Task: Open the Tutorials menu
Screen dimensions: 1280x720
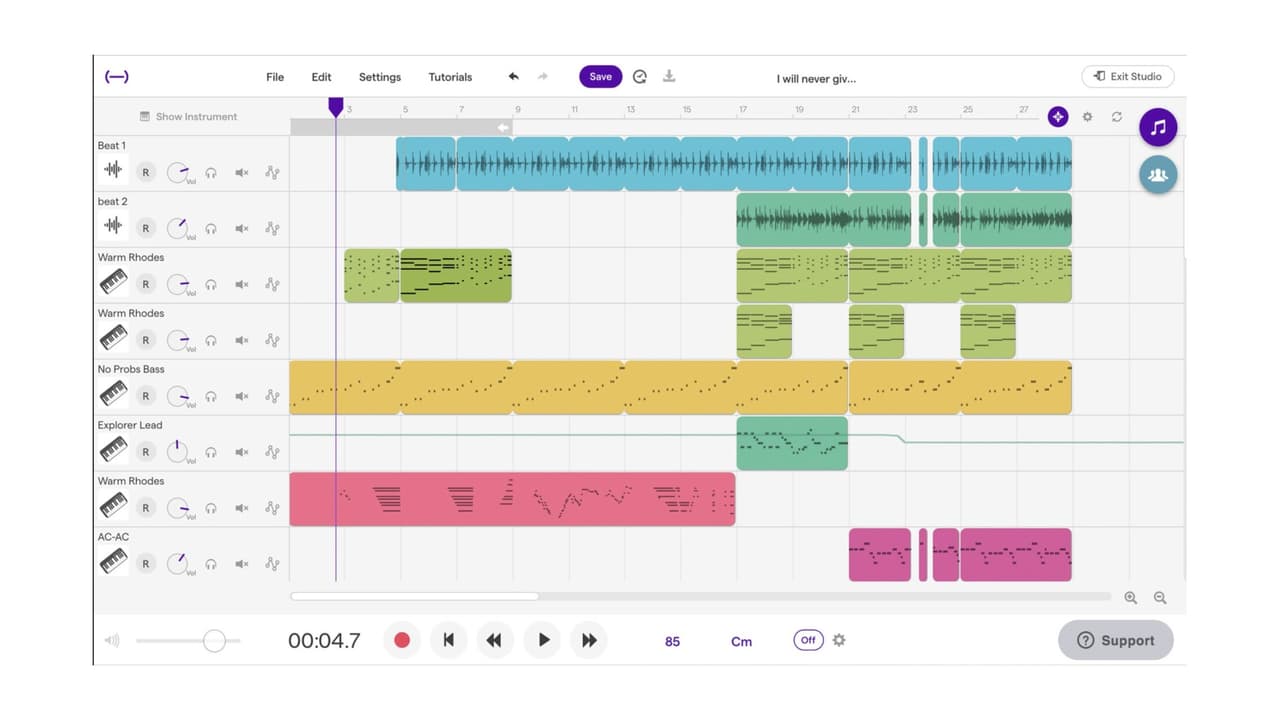Action: coord(450,77)
